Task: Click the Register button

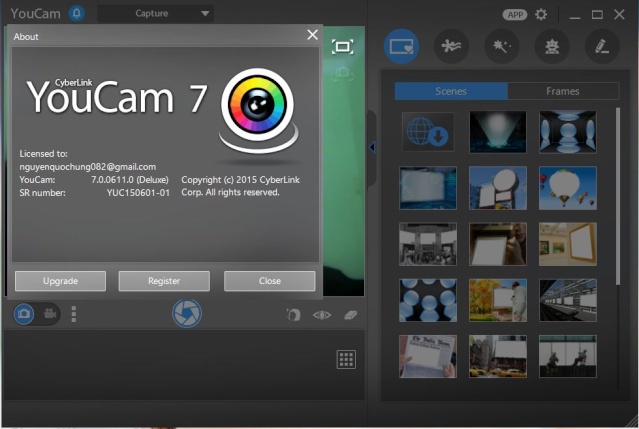Action: point(164,281)
